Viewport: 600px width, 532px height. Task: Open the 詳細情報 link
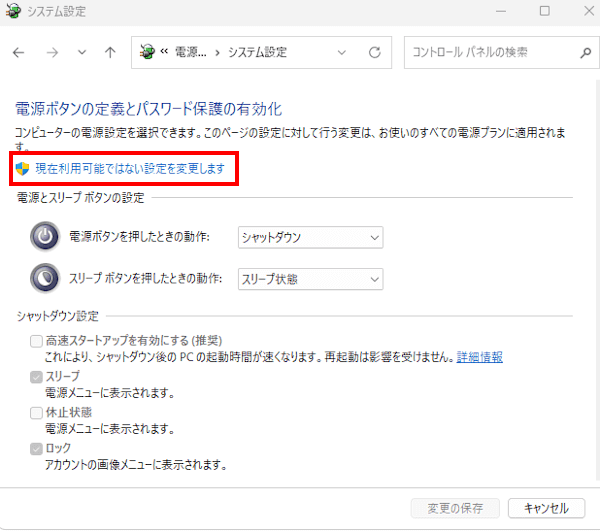[x=479, y=357]
